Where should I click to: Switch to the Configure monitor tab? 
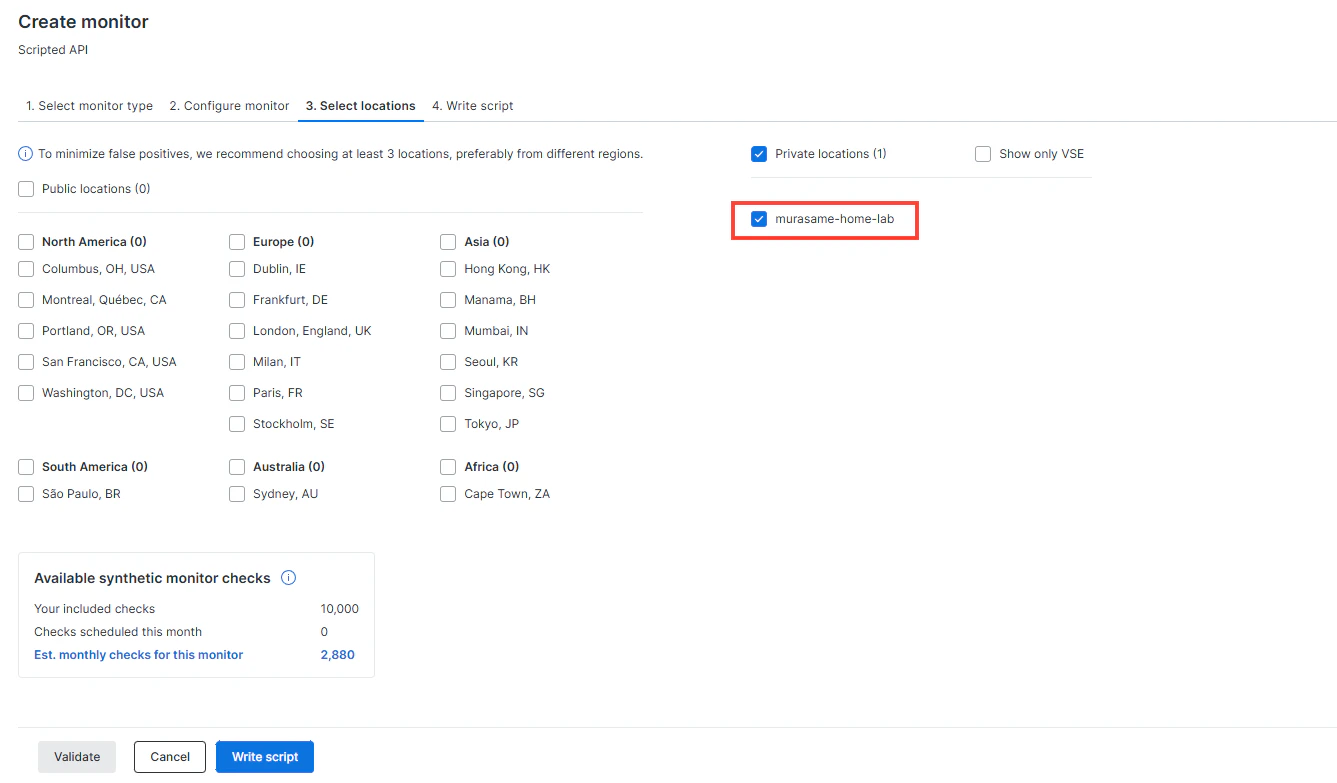[229, 106]
